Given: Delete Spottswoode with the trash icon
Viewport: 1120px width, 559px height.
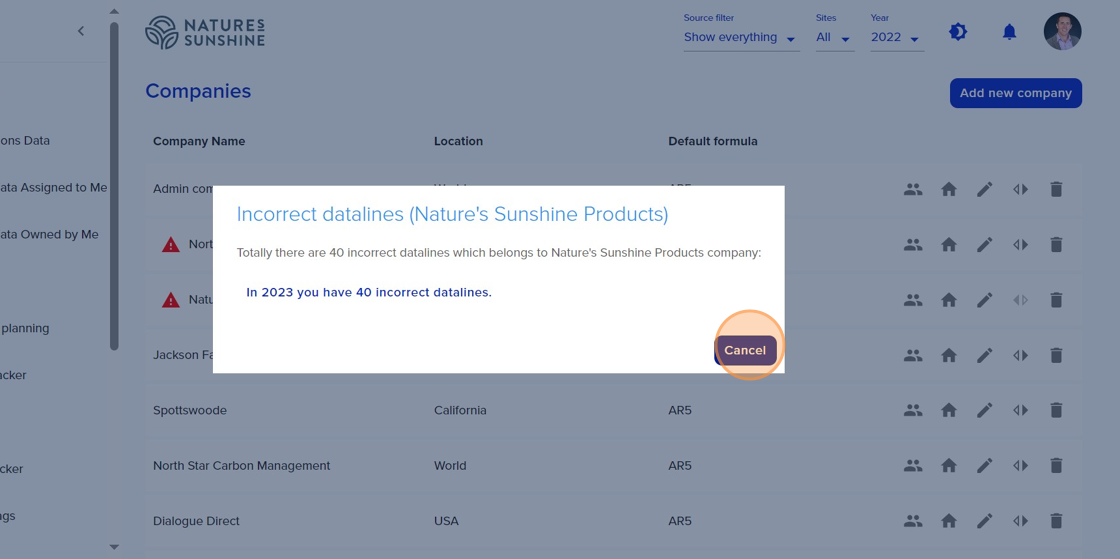Looking at the screenshot, I should [1056, 411].
